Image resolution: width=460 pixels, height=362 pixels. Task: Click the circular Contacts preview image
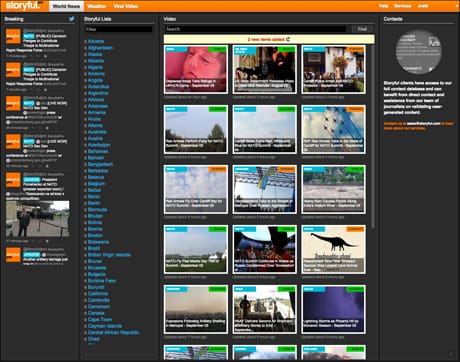pyautogui.click(x=418, y=51)
